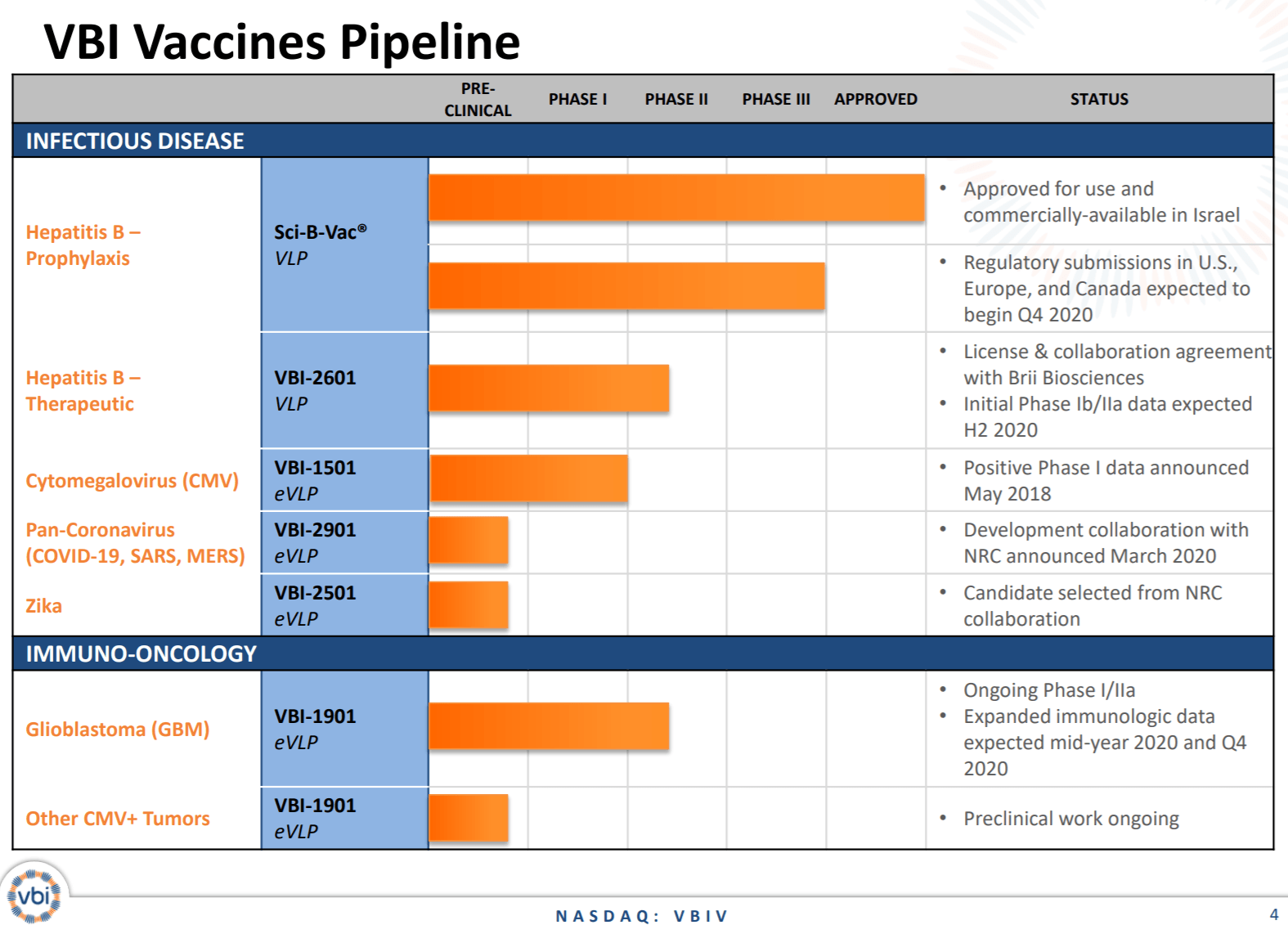Click the Sci-B-Vac VLP cell

click(344, 245)
